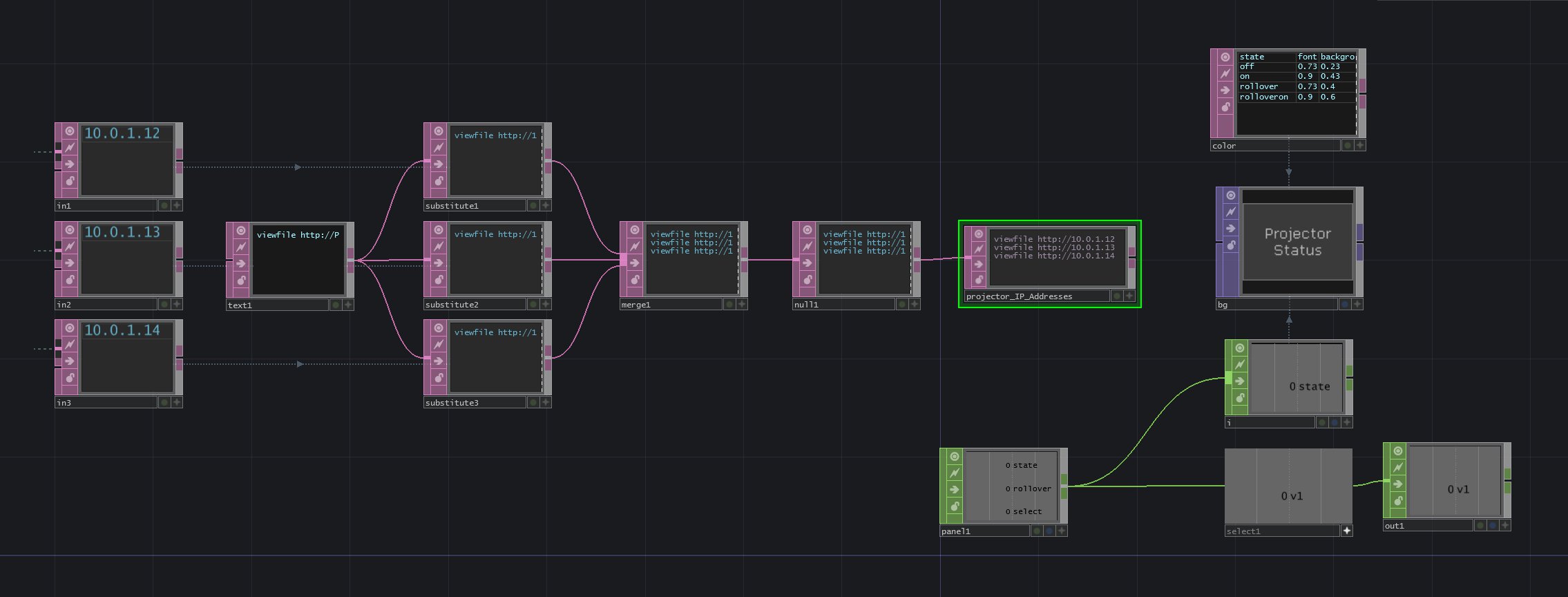Image resolution: width=1568 pixels, height=597 pixels.
Task: Click the plus expander on in3 node
Action: [x=177, y=402]
